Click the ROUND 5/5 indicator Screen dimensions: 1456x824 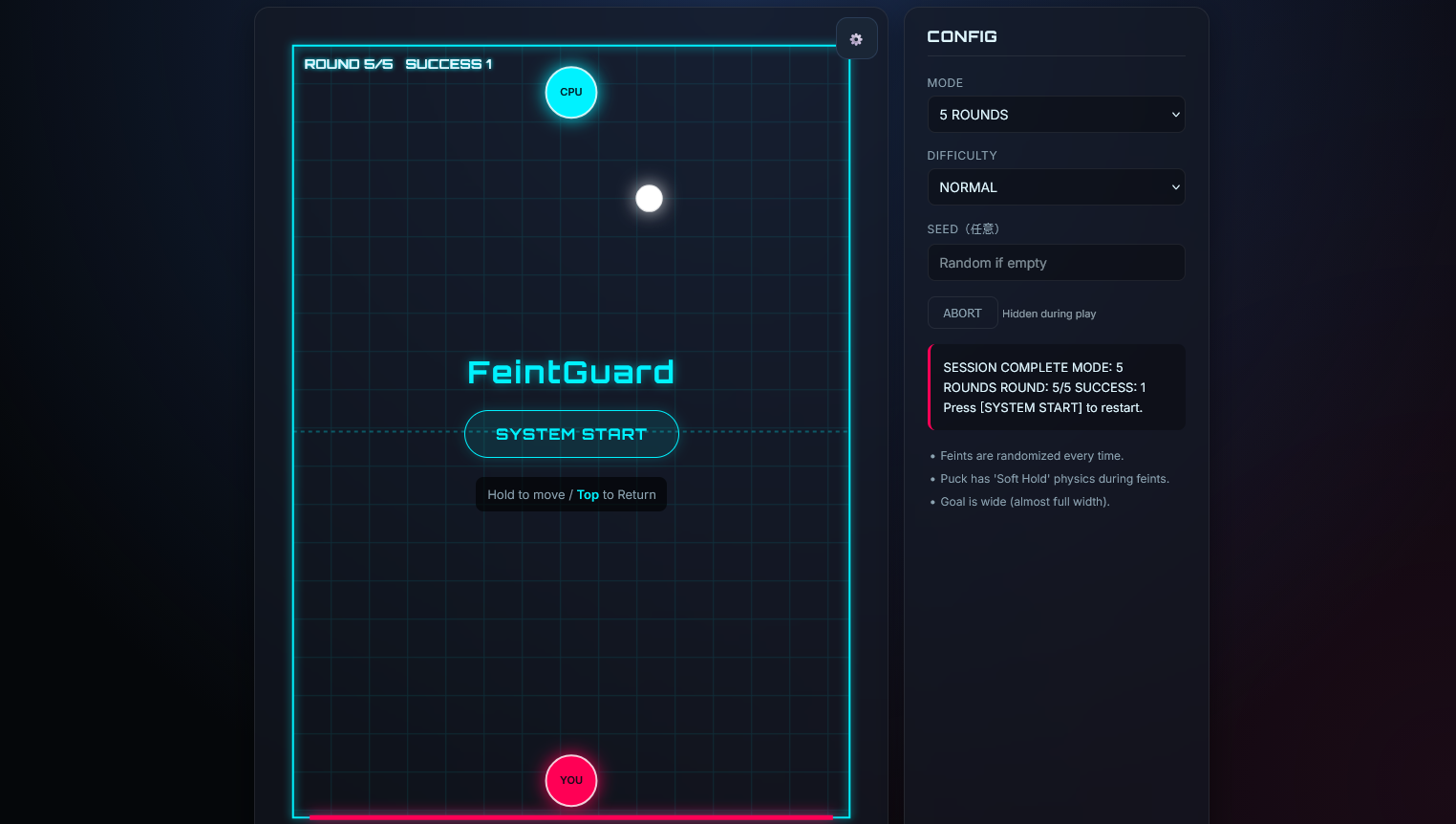pos(349,64)
